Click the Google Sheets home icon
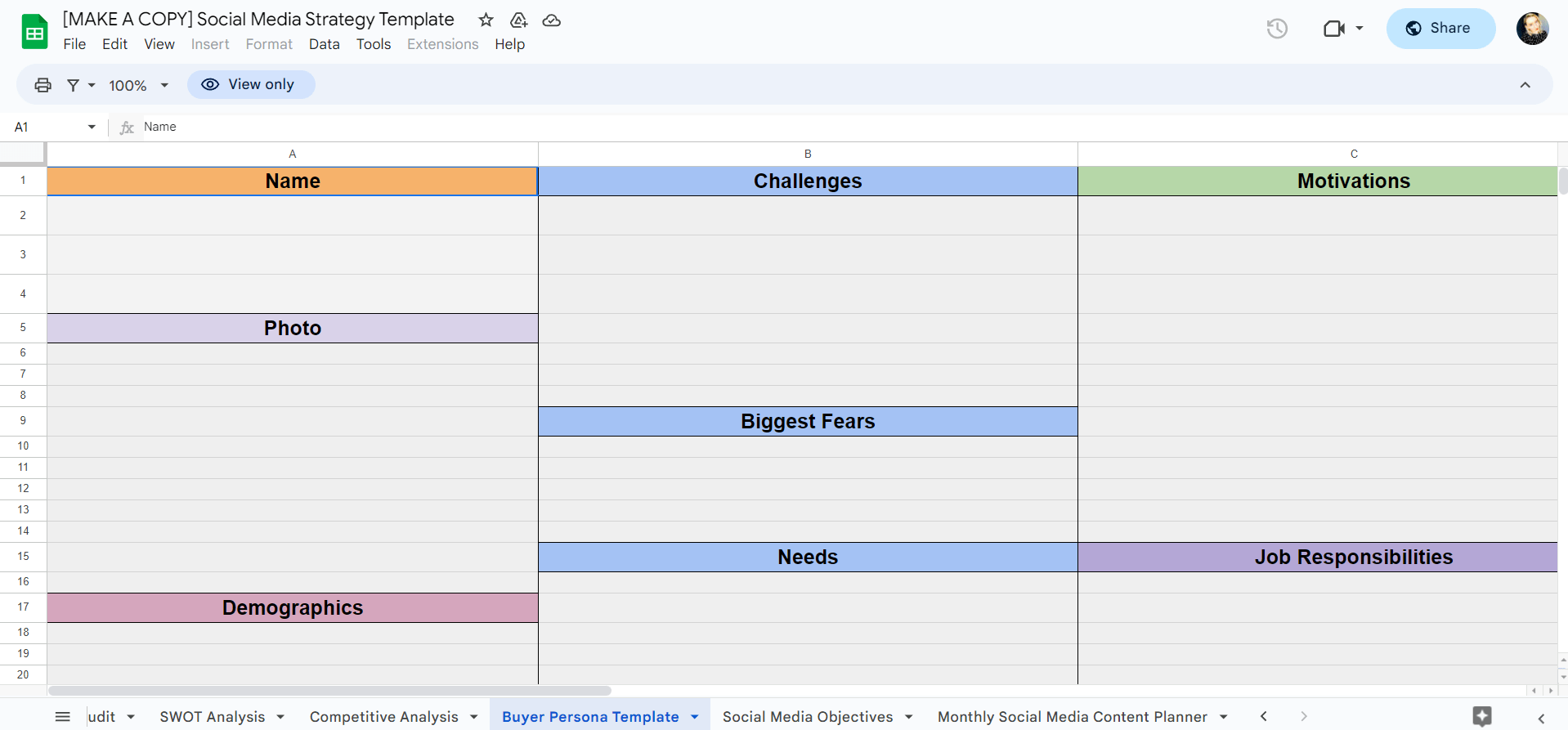This screenshot has height=730, width=1568. click(34, 32)
